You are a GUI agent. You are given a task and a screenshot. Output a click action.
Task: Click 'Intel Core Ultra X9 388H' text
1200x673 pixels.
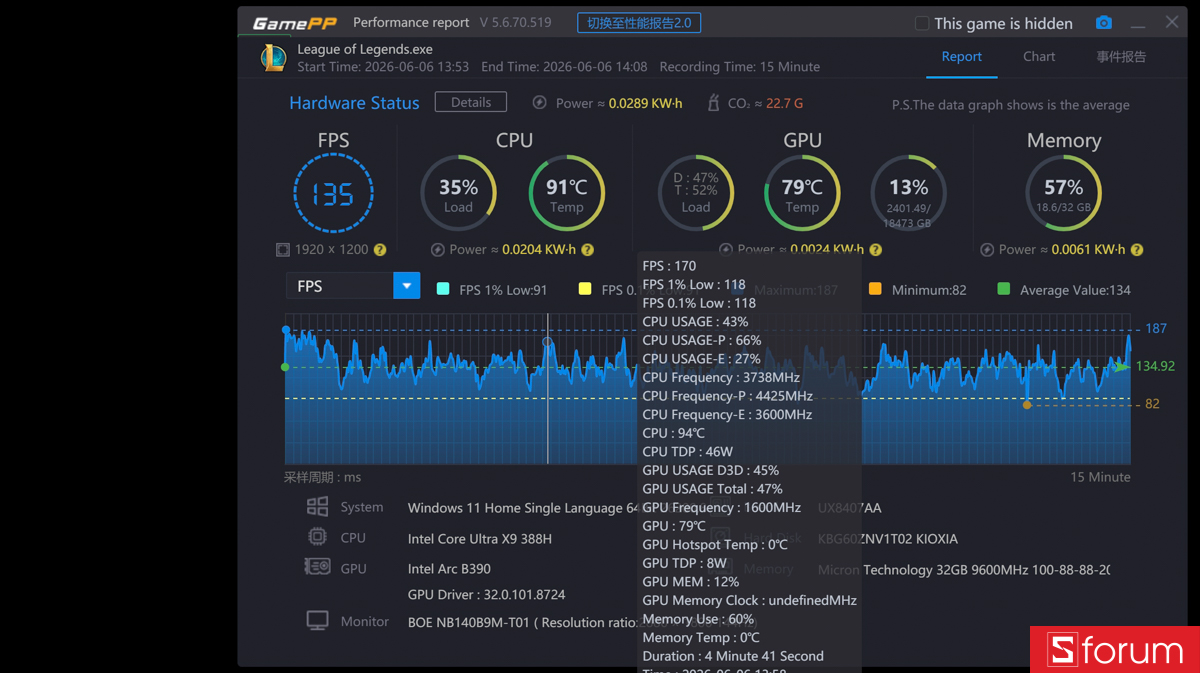pos(480,539)
